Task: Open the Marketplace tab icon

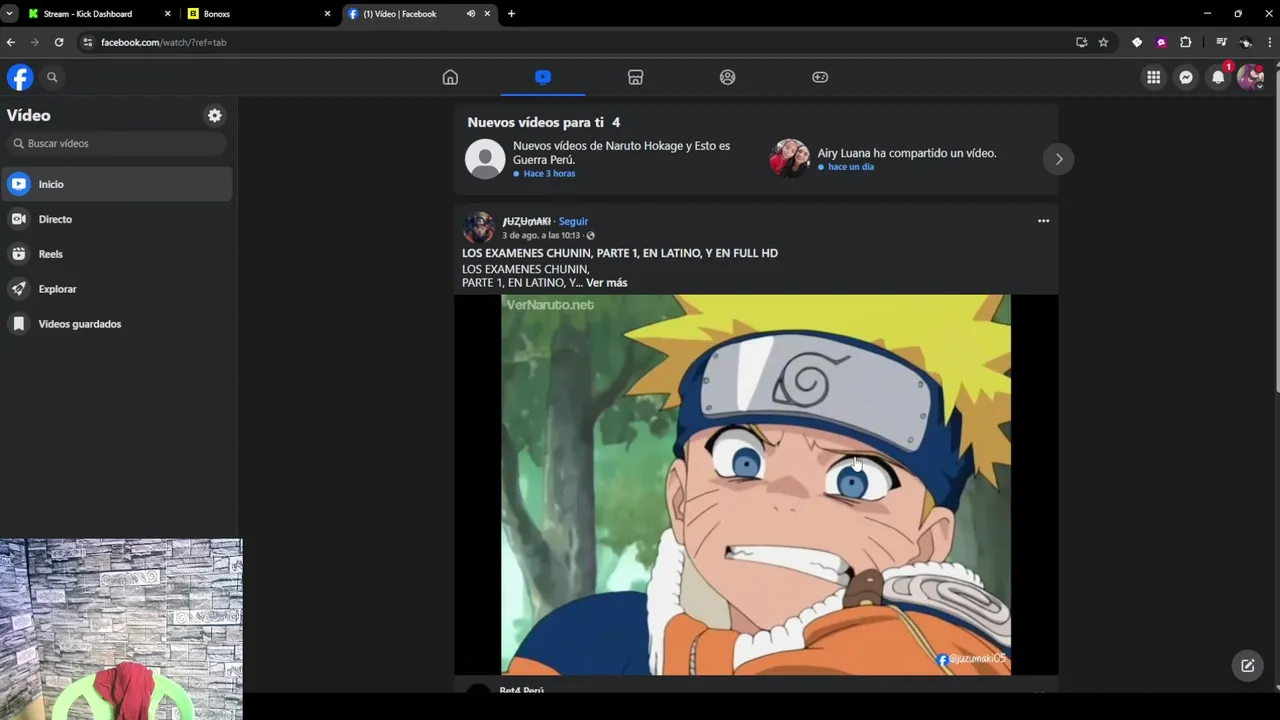Action: [x=635, y=77]
